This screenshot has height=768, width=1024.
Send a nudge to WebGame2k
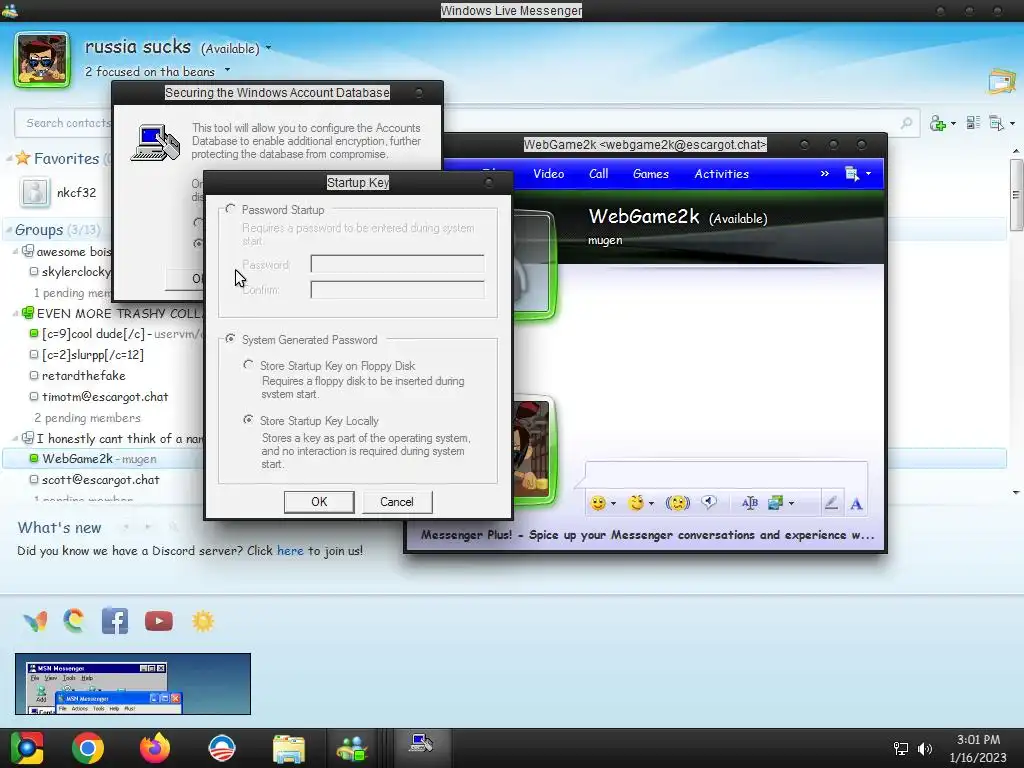(678, 503)
